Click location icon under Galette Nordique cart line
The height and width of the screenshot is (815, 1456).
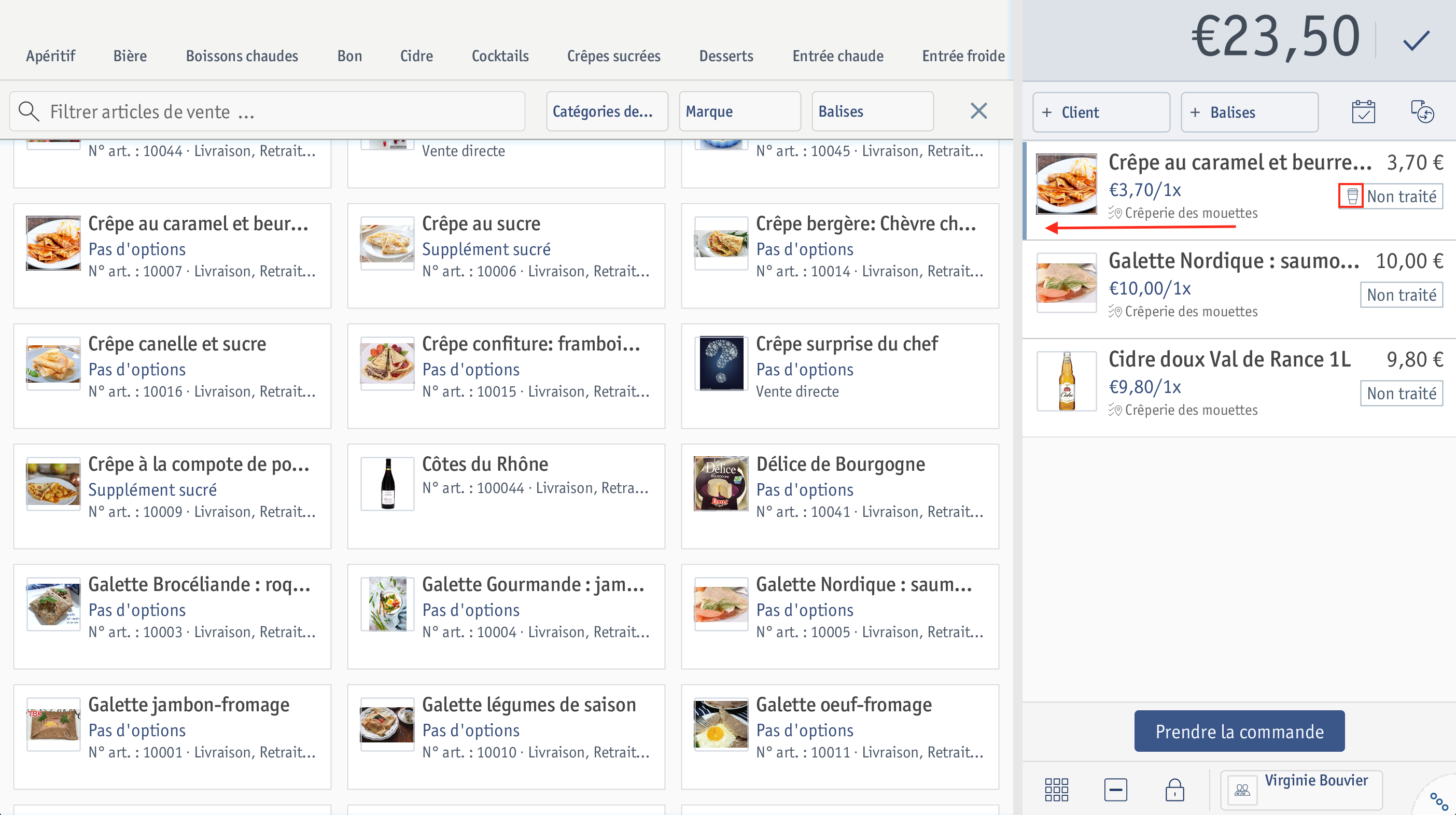[x=1115, y=312]
